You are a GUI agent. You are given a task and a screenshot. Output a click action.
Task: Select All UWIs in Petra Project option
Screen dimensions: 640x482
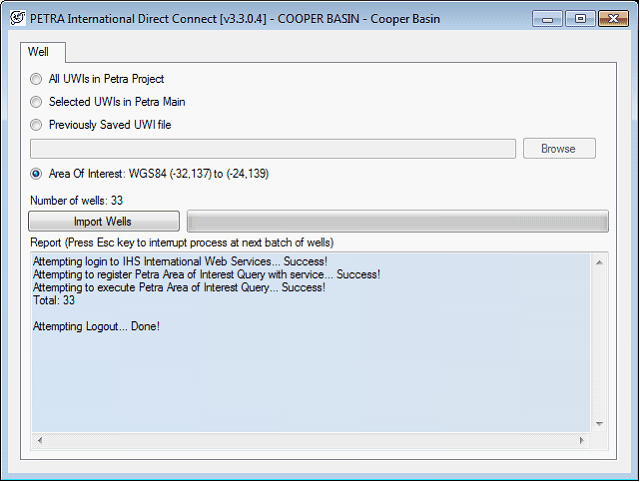[37, 79]
